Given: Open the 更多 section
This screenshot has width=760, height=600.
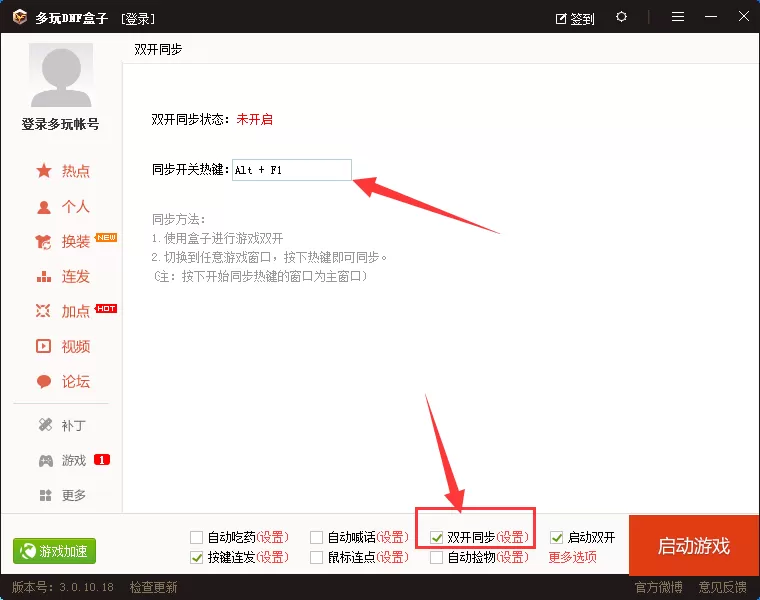Looking at the screenshot, I should pos(74,495).
